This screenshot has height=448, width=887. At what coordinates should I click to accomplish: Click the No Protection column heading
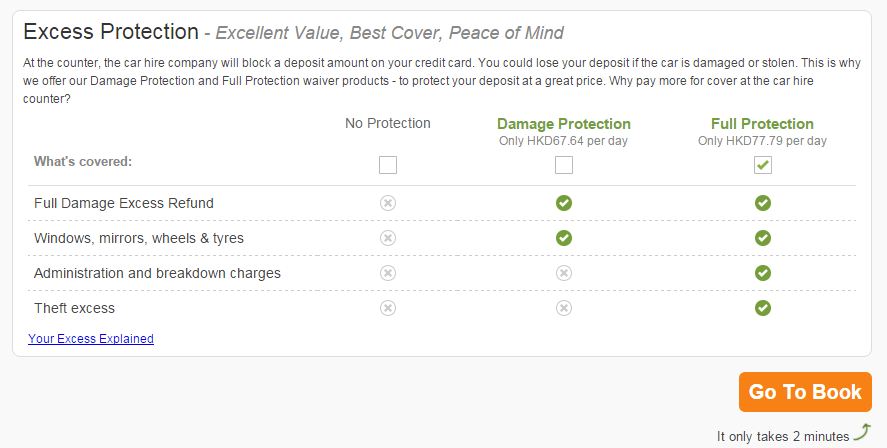[x=387, y=123]
